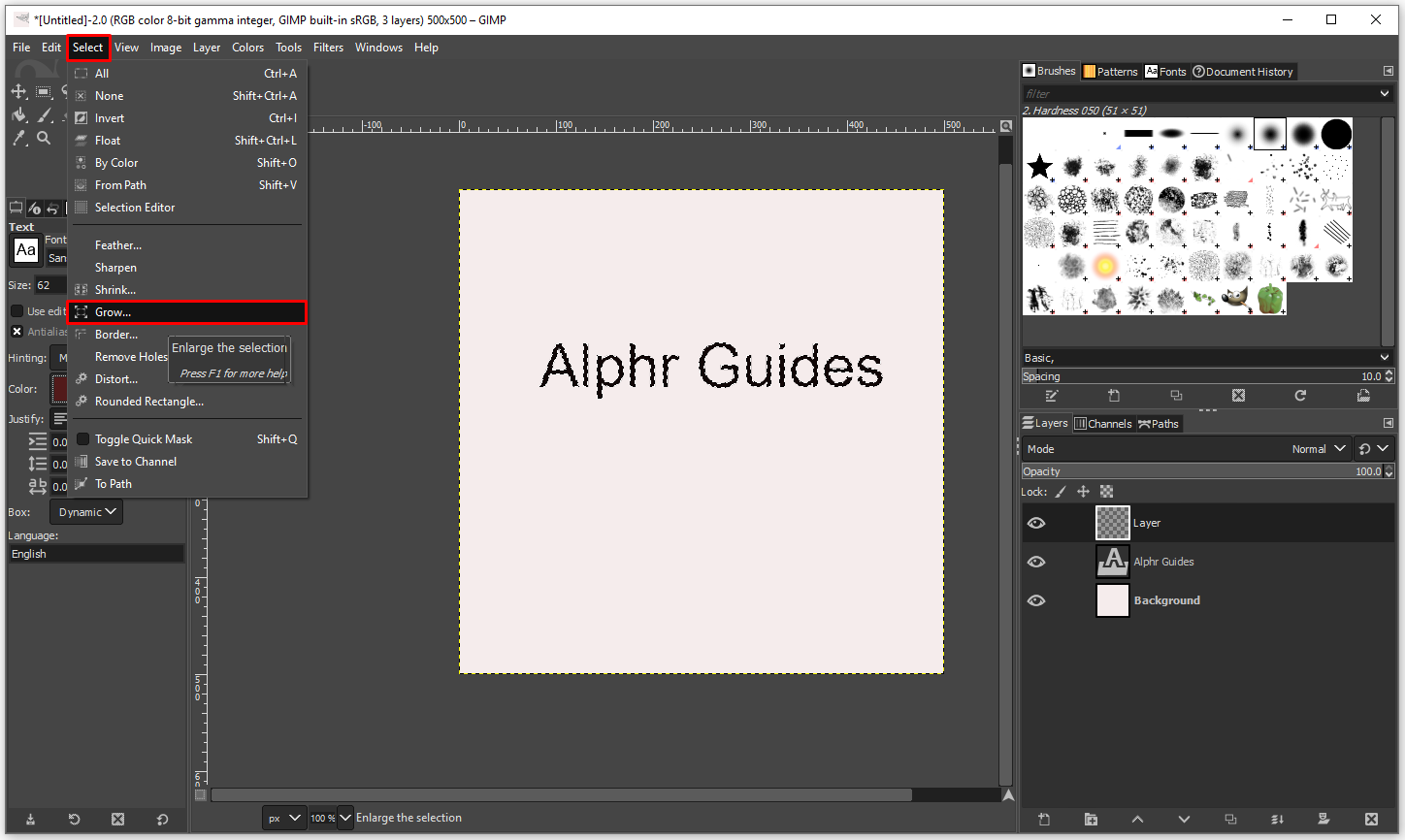Adjust the layer Opacity slider
1405x840 pixels.
click(x=1201, y=471)
